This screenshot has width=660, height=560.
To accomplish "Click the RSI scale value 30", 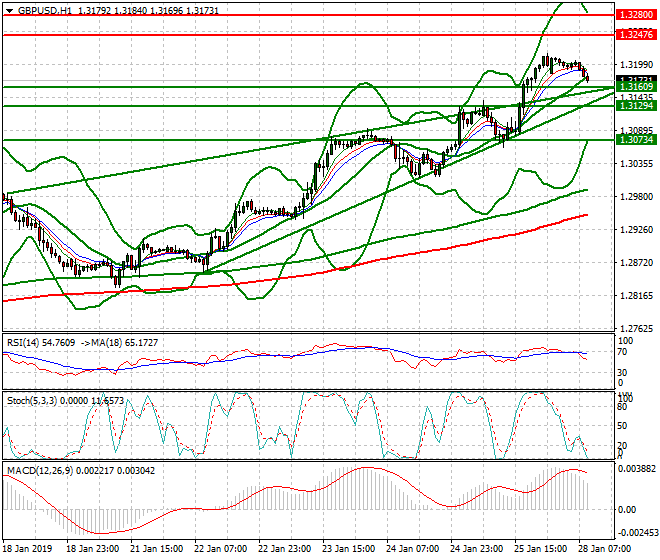I will [623, 373].
